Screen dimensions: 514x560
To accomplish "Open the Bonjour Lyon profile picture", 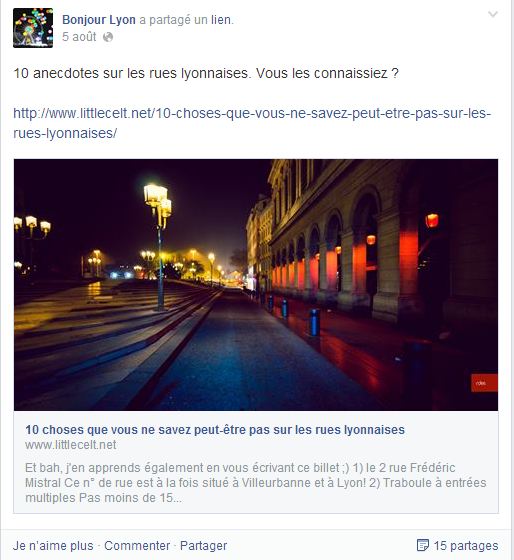I will coord(33,28).
